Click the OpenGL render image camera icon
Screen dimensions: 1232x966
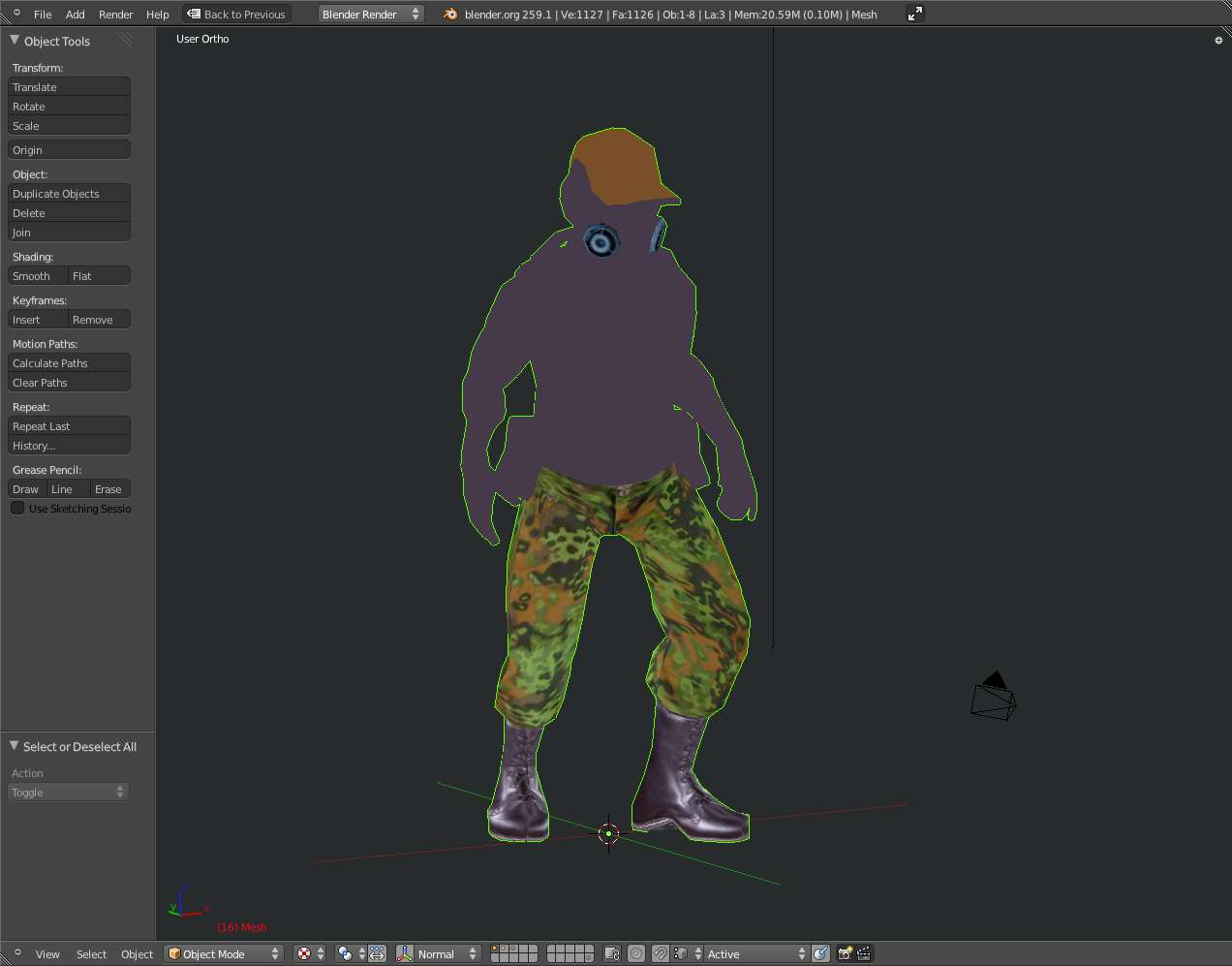(x=845, y=953)
